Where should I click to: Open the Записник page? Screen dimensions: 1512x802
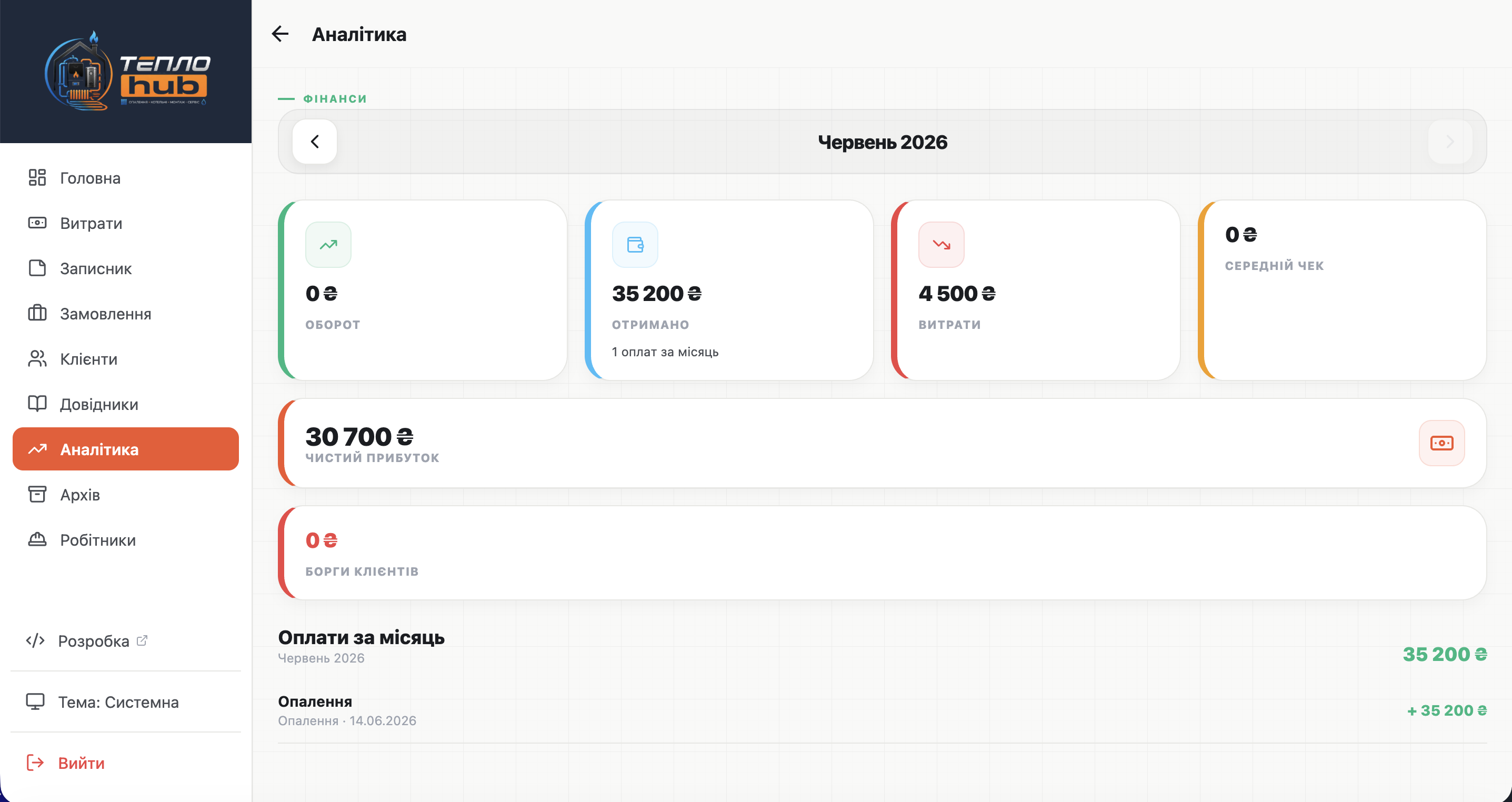click(x=126, y=268)
